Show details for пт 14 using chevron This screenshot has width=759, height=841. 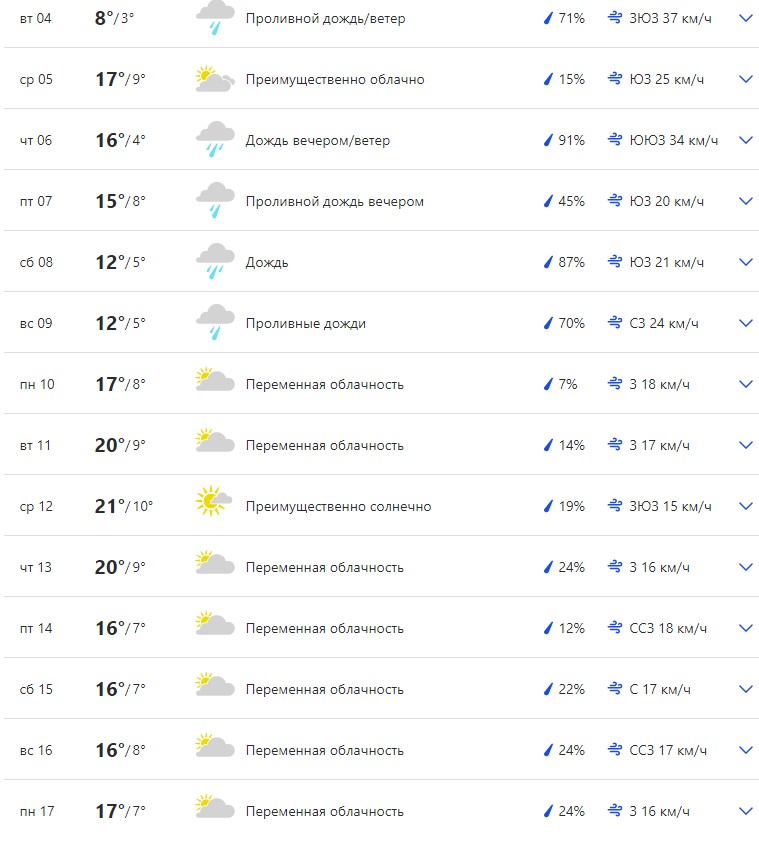pyautogui.click(x=745, y=628)
